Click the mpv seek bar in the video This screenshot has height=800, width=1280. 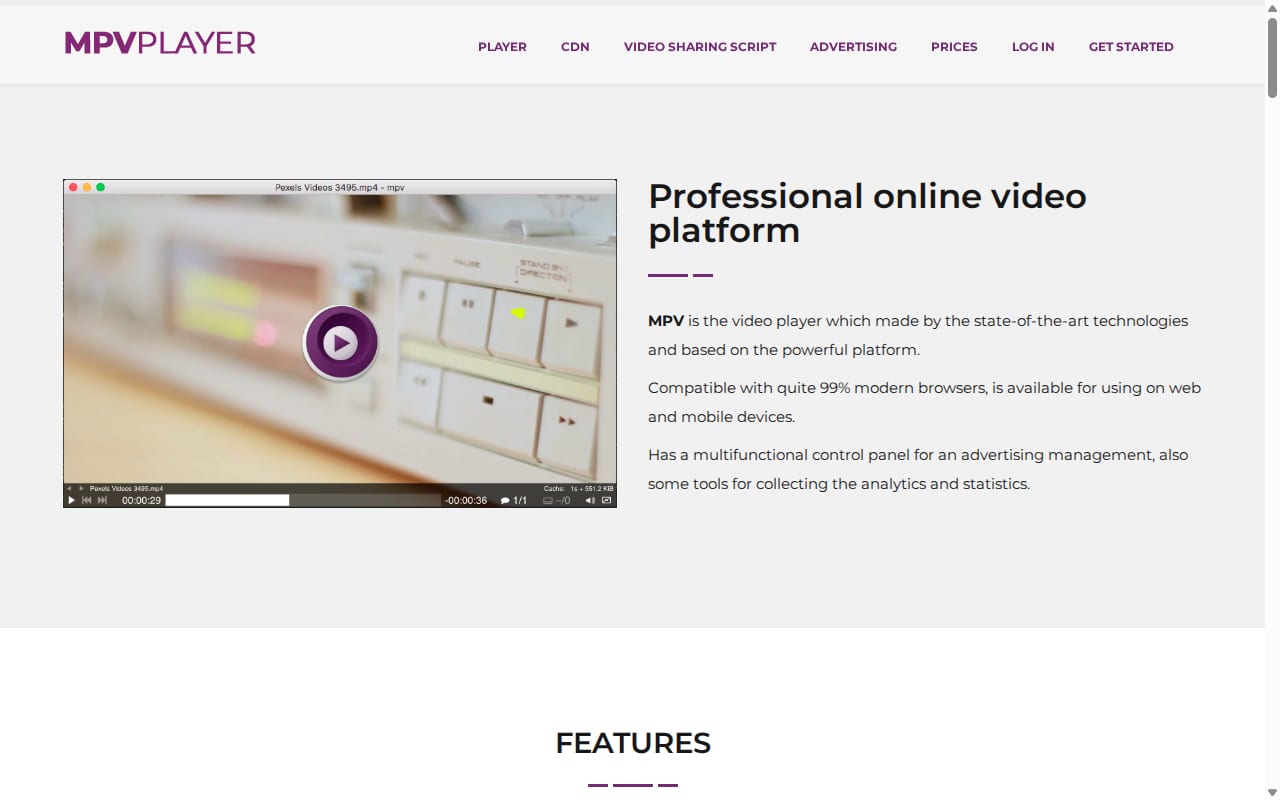(303, 500)
